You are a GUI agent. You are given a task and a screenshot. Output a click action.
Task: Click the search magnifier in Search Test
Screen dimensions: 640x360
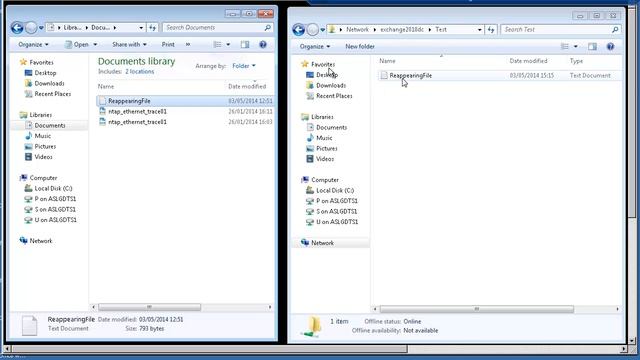click(615, 30)
